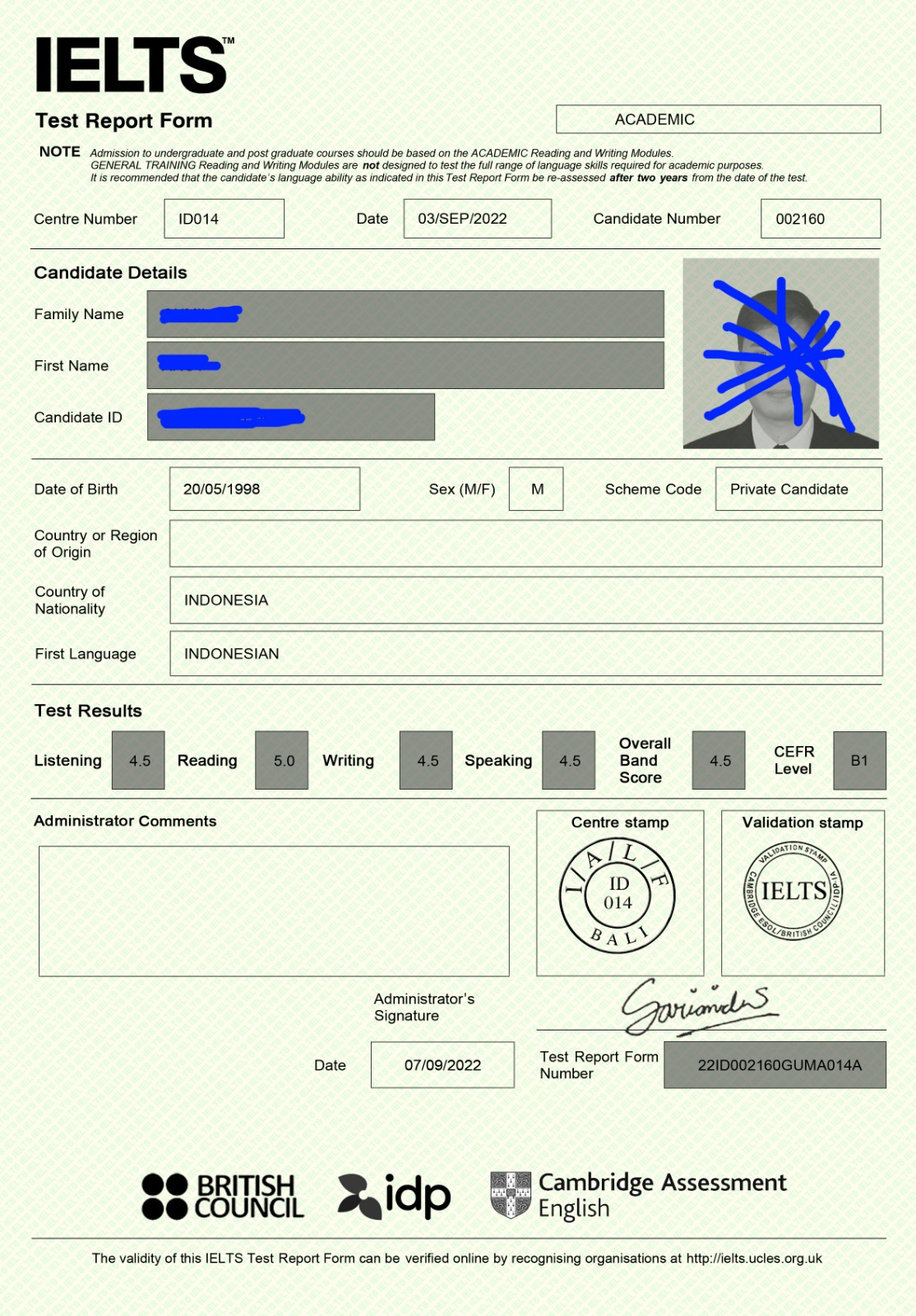916x1316 pixels.
Task: Click the Test Results heading
Action: pyautogui.click(x=88, y=711)
